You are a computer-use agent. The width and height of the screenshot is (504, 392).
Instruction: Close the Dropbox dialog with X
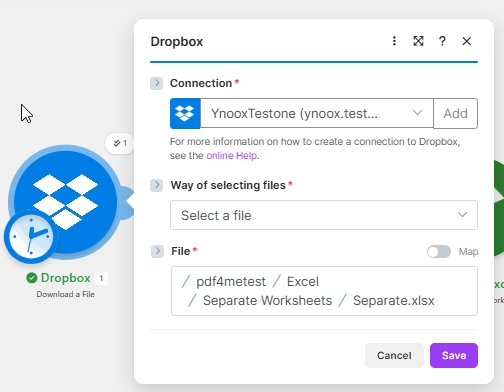click(x=467, y=41)
